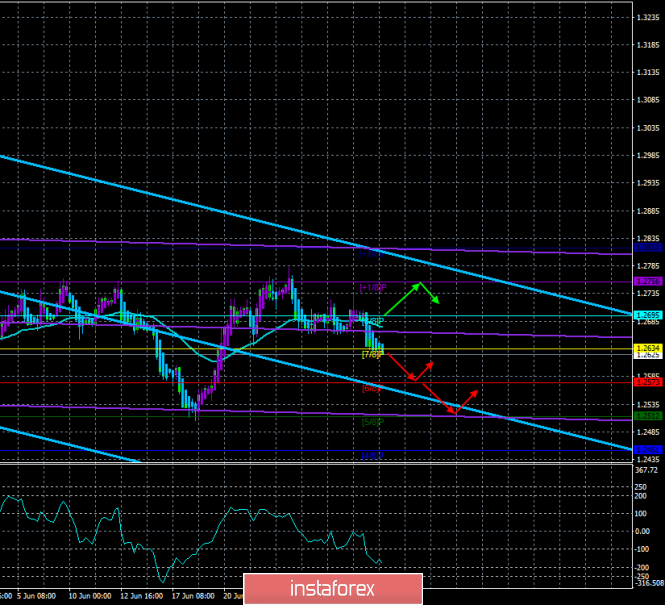Click the 1.2785 price axis label

pos(648,266)
